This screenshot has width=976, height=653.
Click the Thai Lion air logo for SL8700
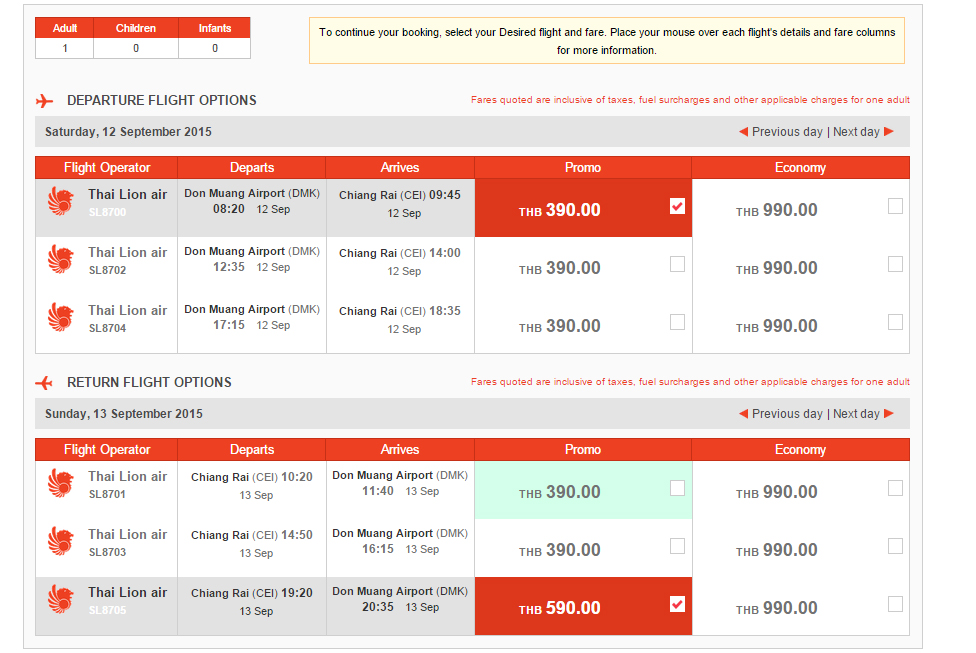coord(61,202)
